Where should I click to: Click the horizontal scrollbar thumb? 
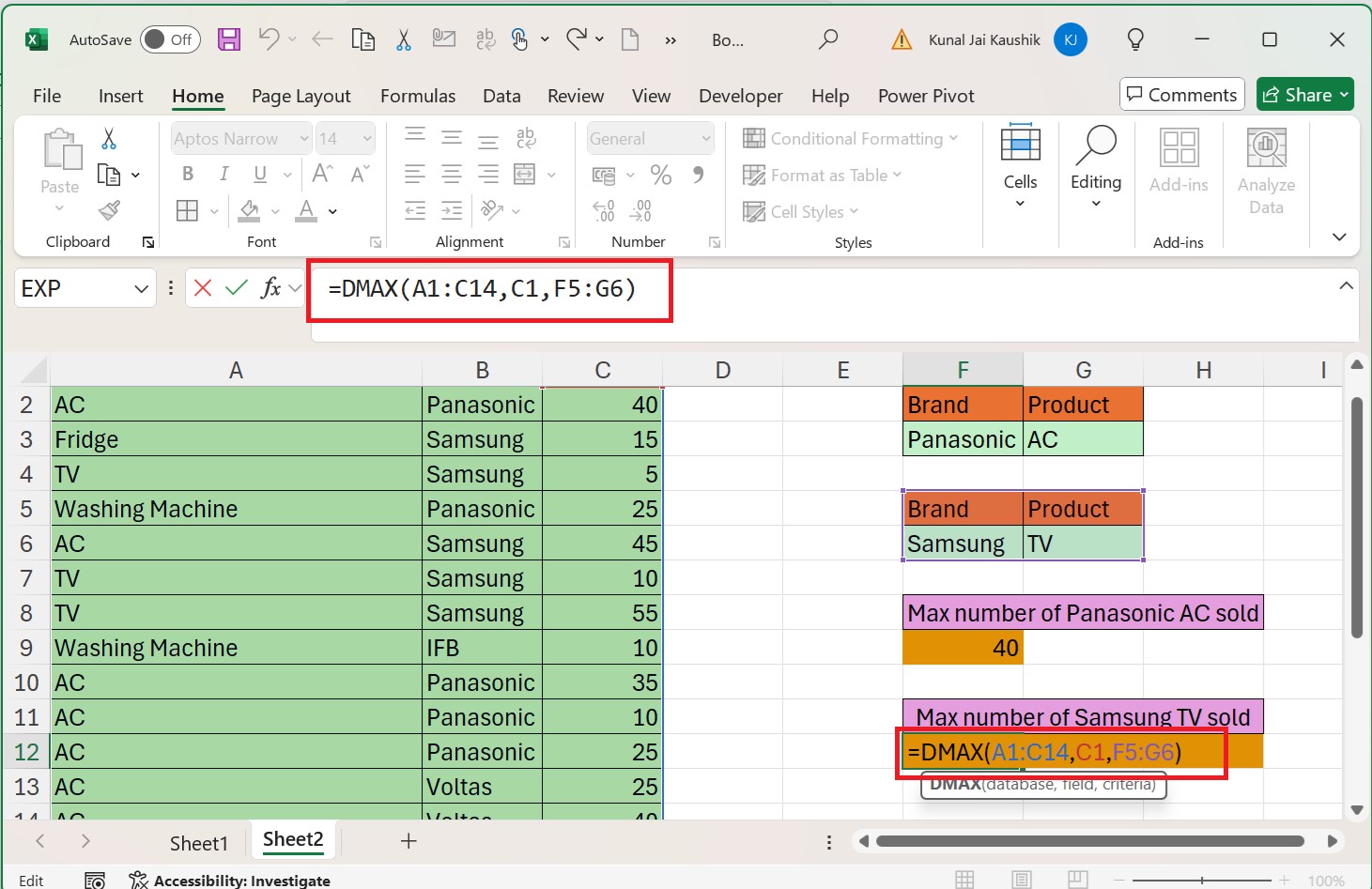tap(1090, 841)
